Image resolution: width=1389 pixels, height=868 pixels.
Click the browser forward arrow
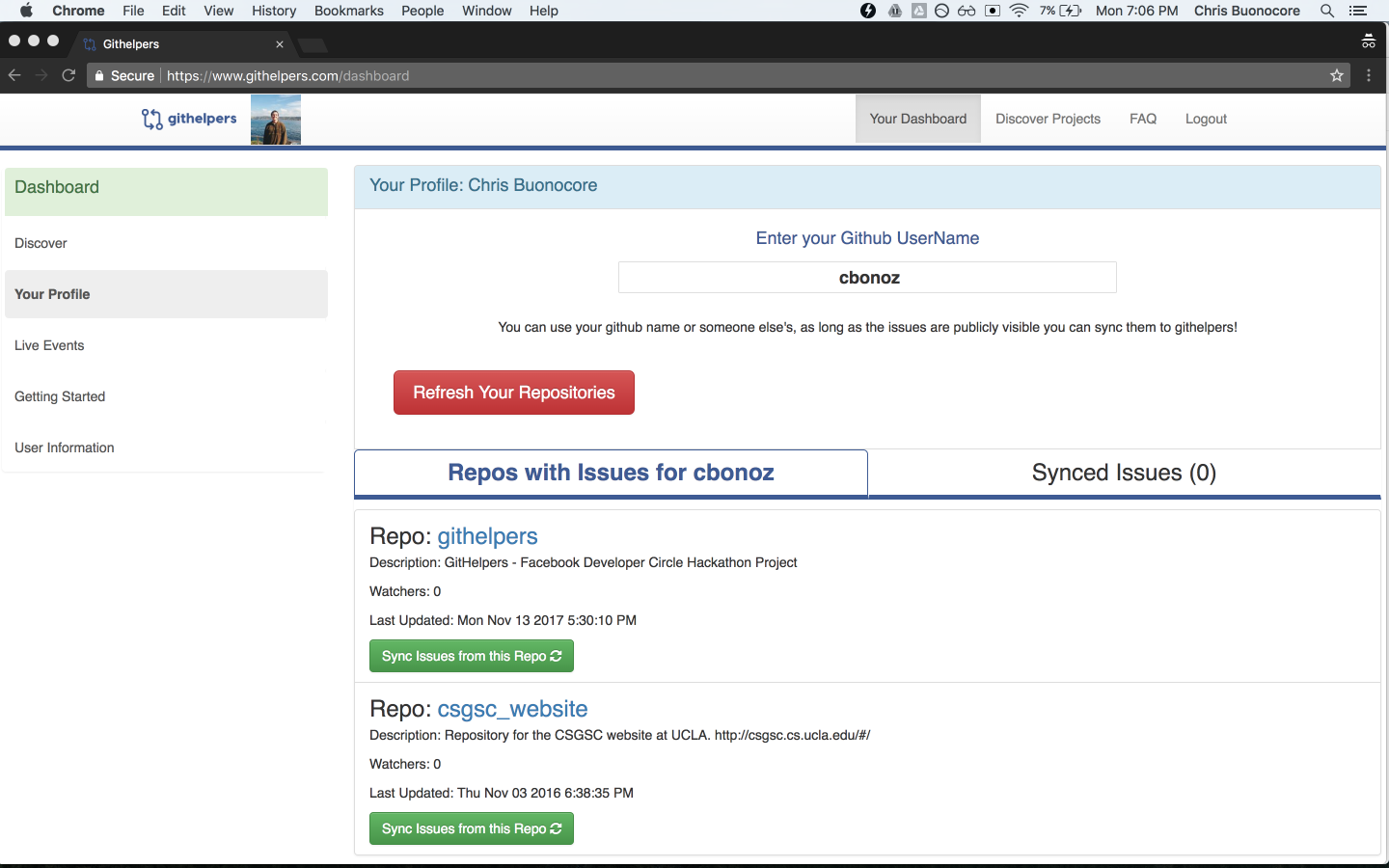[x=41, y=75]
